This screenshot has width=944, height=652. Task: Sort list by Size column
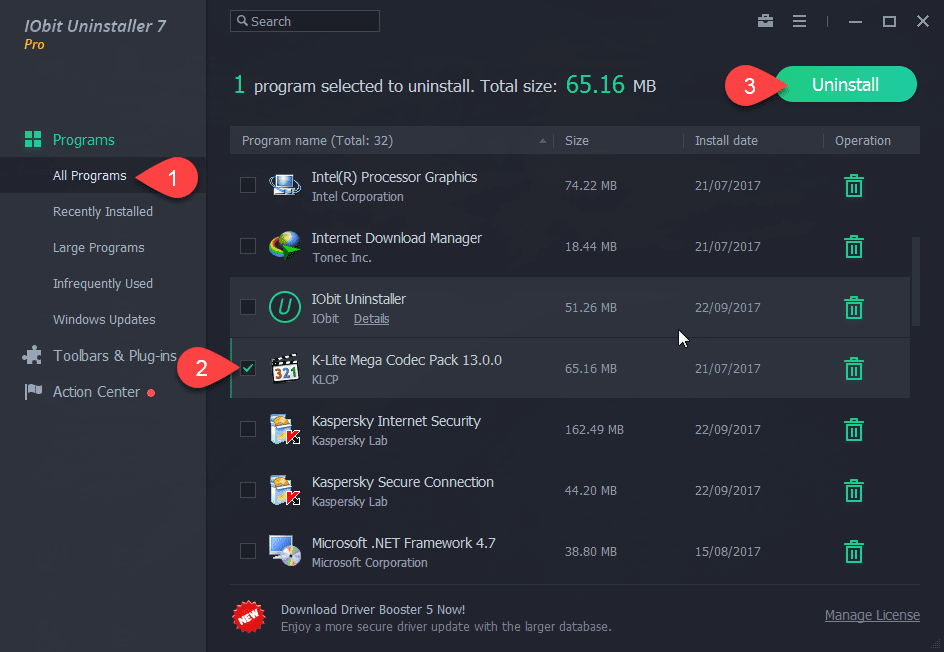click(x=618, y=141)
